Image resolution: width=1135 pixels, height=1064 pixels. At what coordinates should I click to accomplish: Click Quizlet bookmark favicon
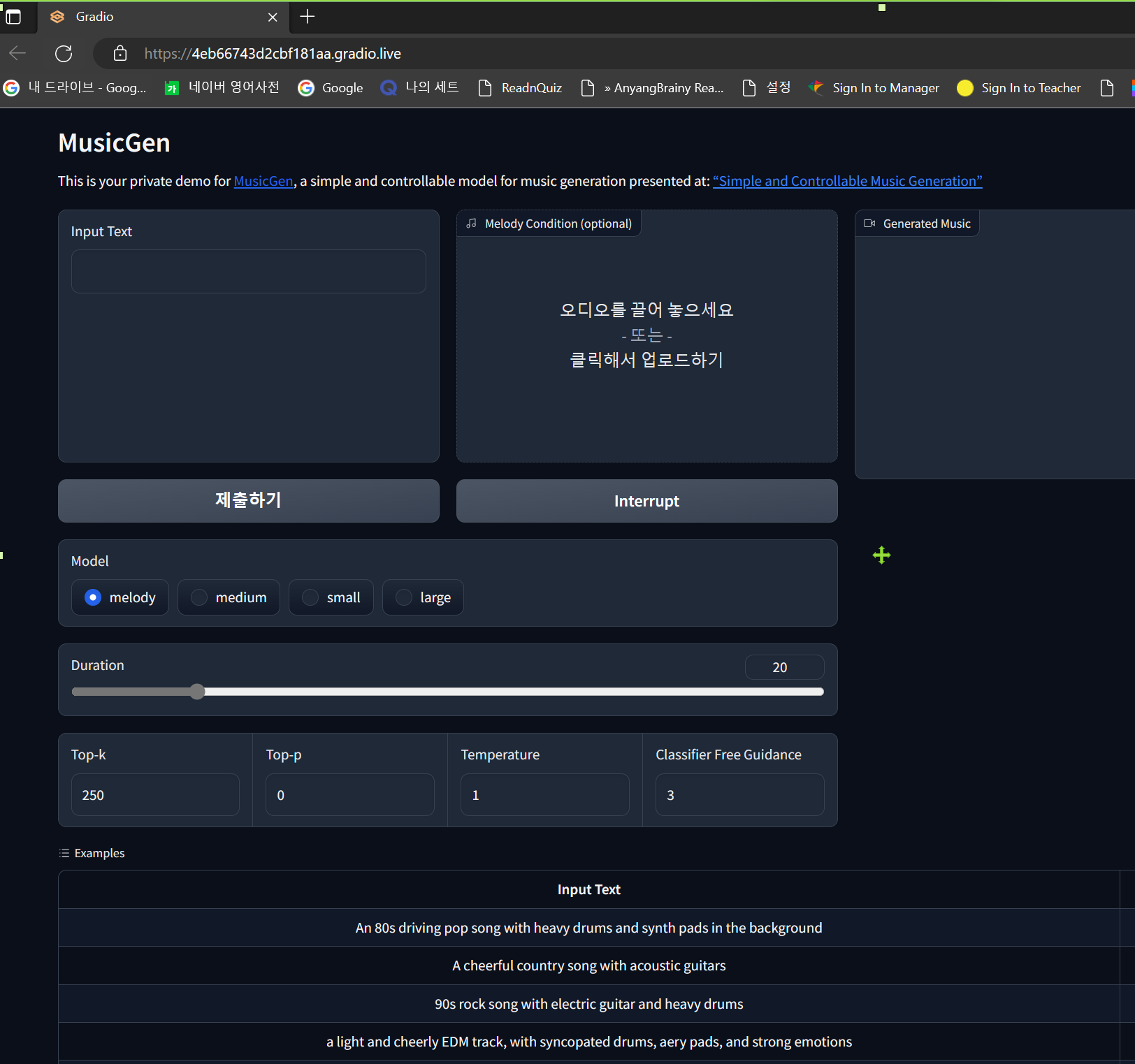389,88
